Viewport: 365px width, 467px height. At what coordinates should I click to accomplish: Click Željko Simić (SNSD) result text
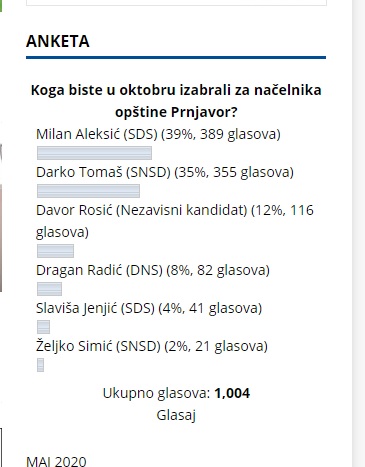(152, 346)
